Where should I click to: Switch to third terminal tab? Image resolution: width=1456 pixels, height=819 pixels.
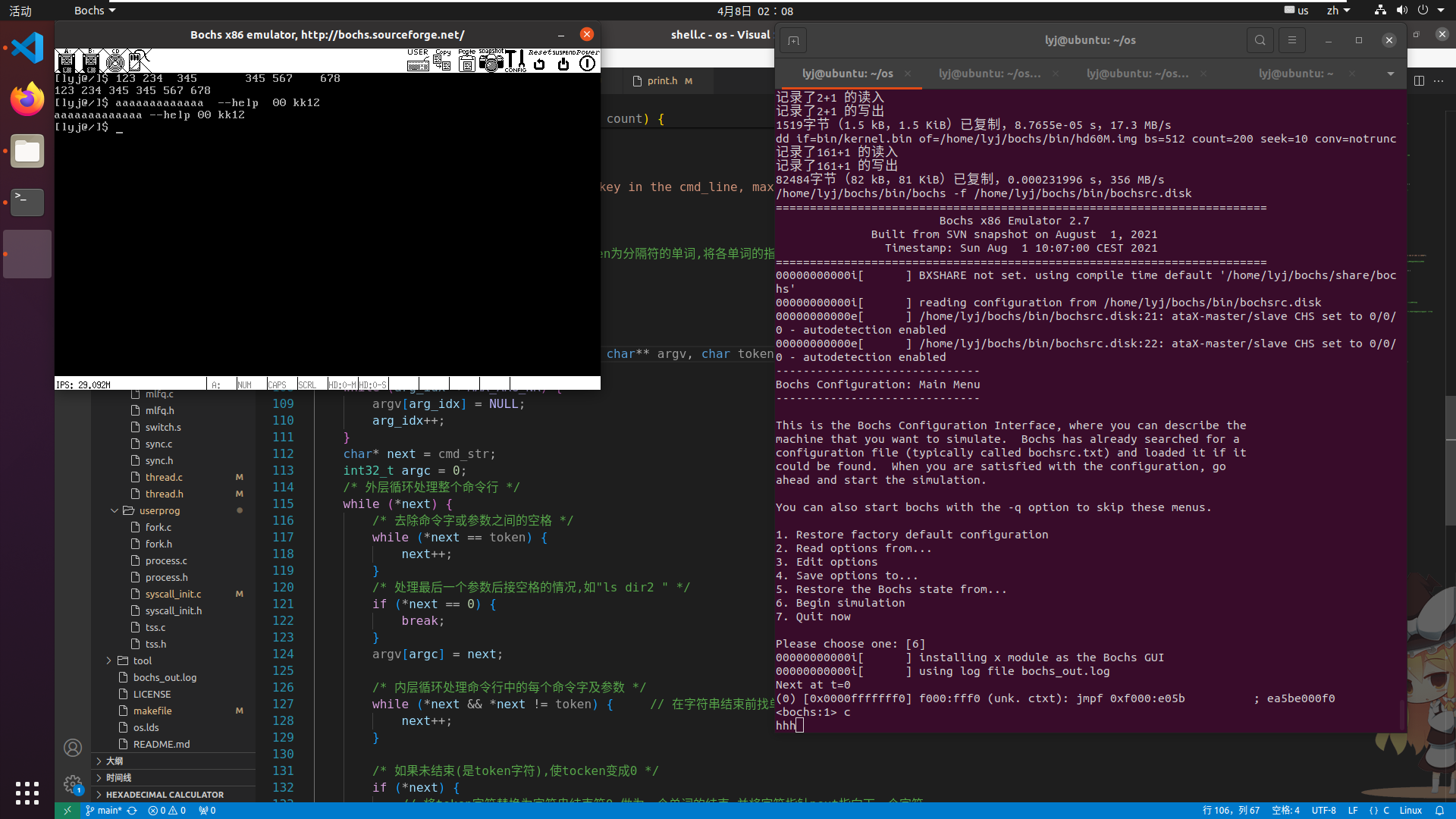[1137, 74]
